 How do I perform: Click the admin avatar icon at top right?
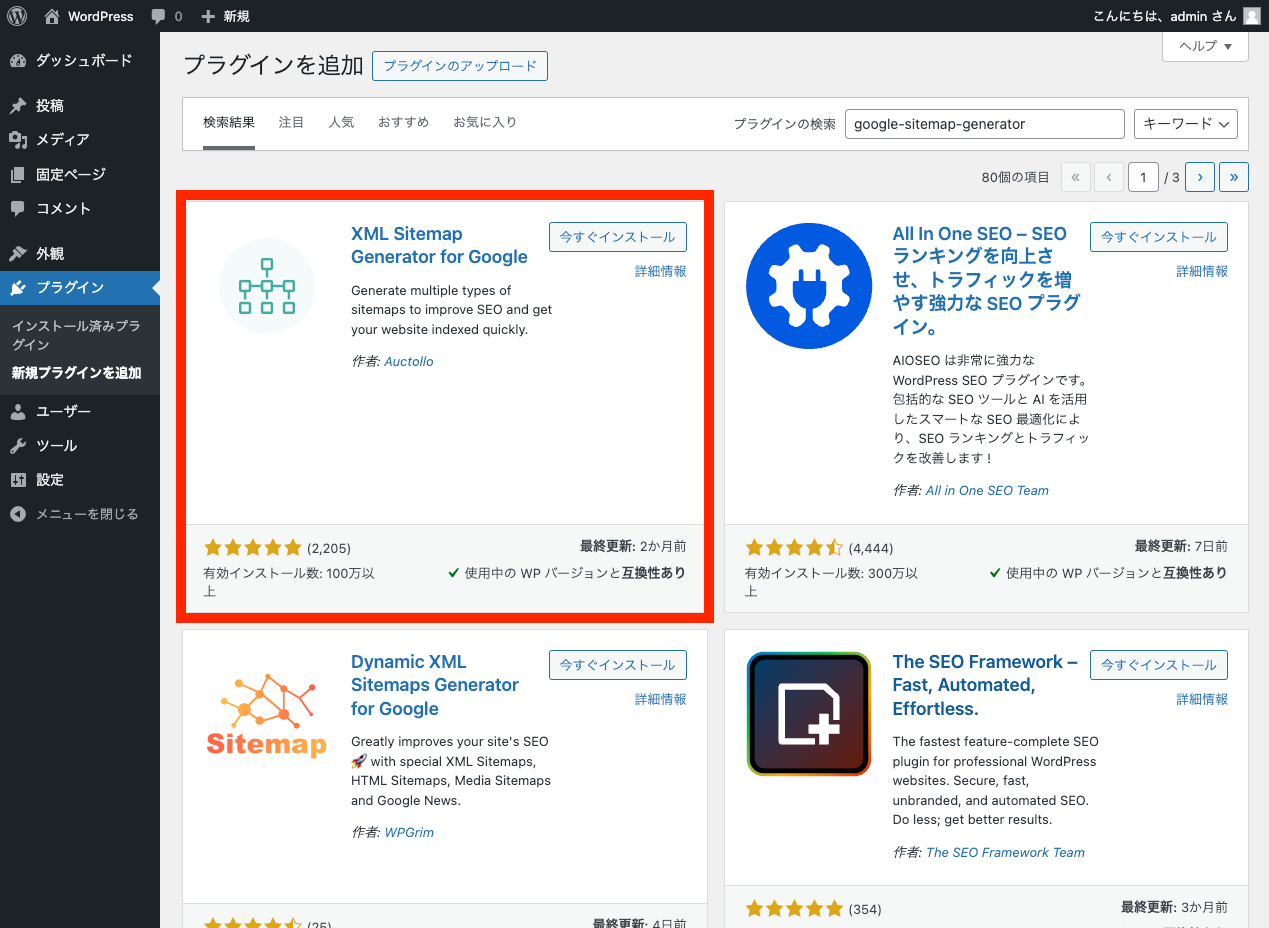pos(1251,16)
